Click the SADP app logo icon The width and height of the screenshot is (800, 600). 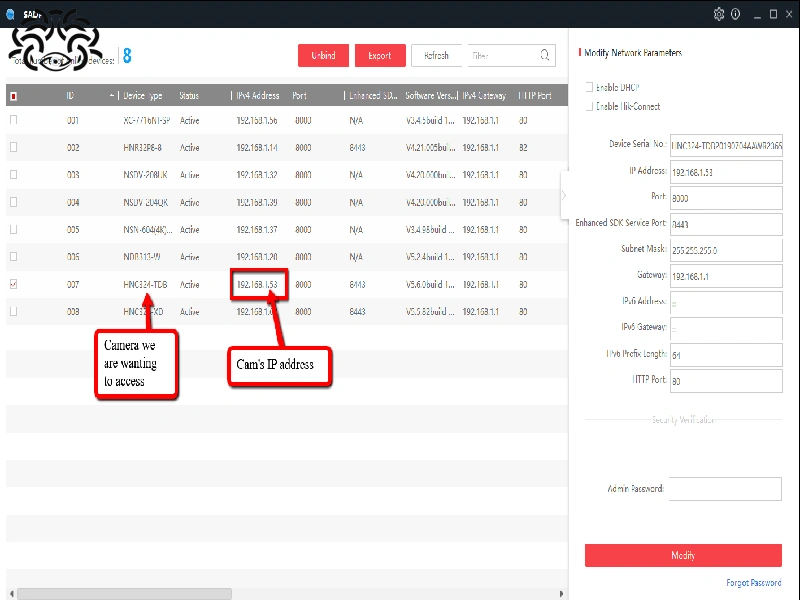[x=9, y=14]
